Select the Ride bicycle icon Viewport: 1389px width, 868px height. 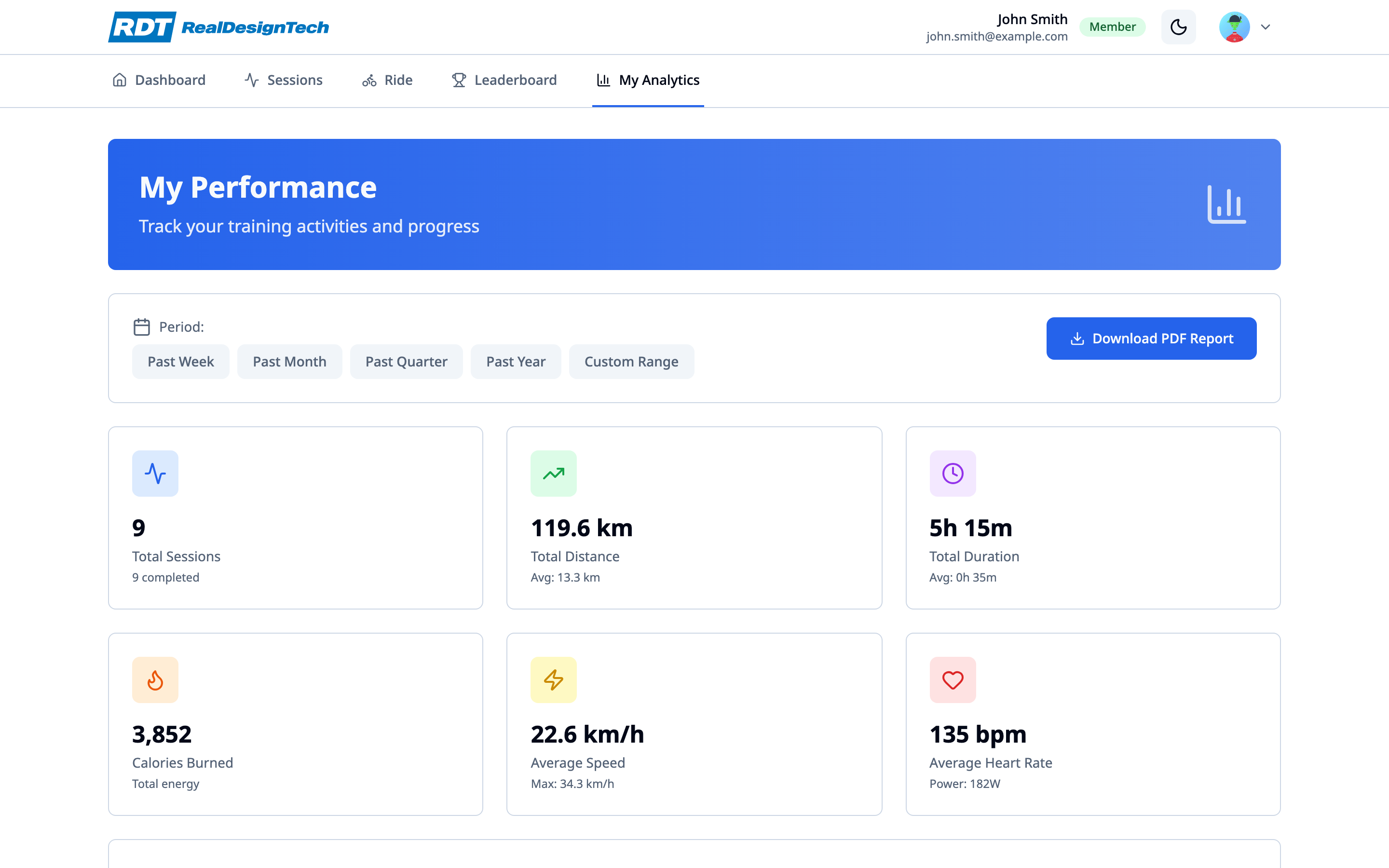coord(369,80)
